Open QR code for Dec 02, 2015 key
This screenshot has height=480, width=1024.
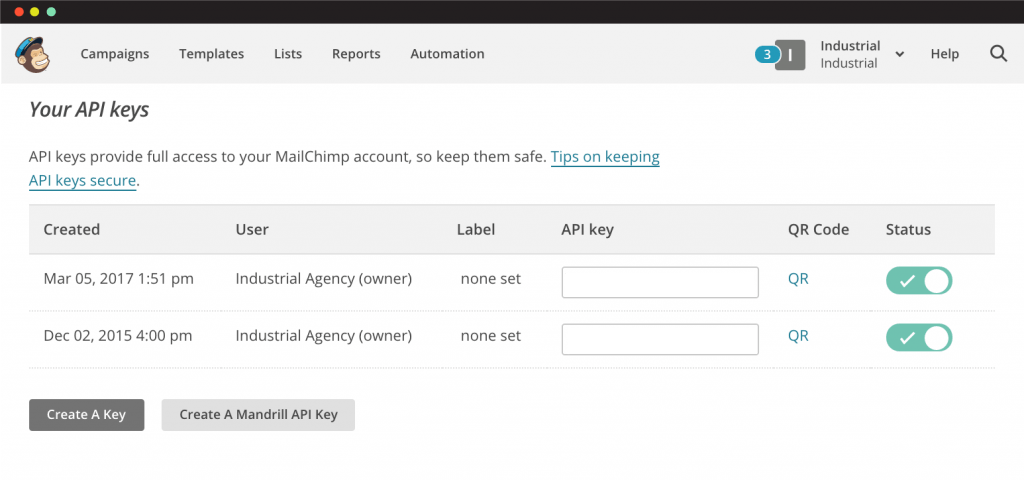pyautogui.click(x=798, y=336)
